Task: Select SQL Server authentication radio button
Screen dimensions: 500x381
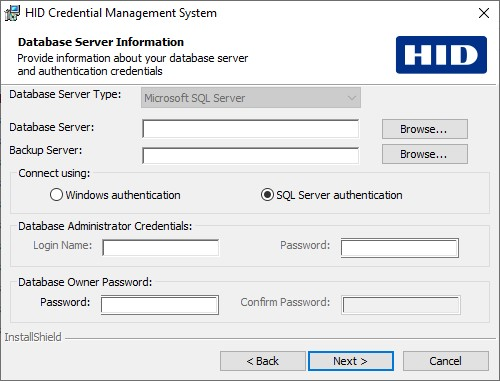Action: 267,195
